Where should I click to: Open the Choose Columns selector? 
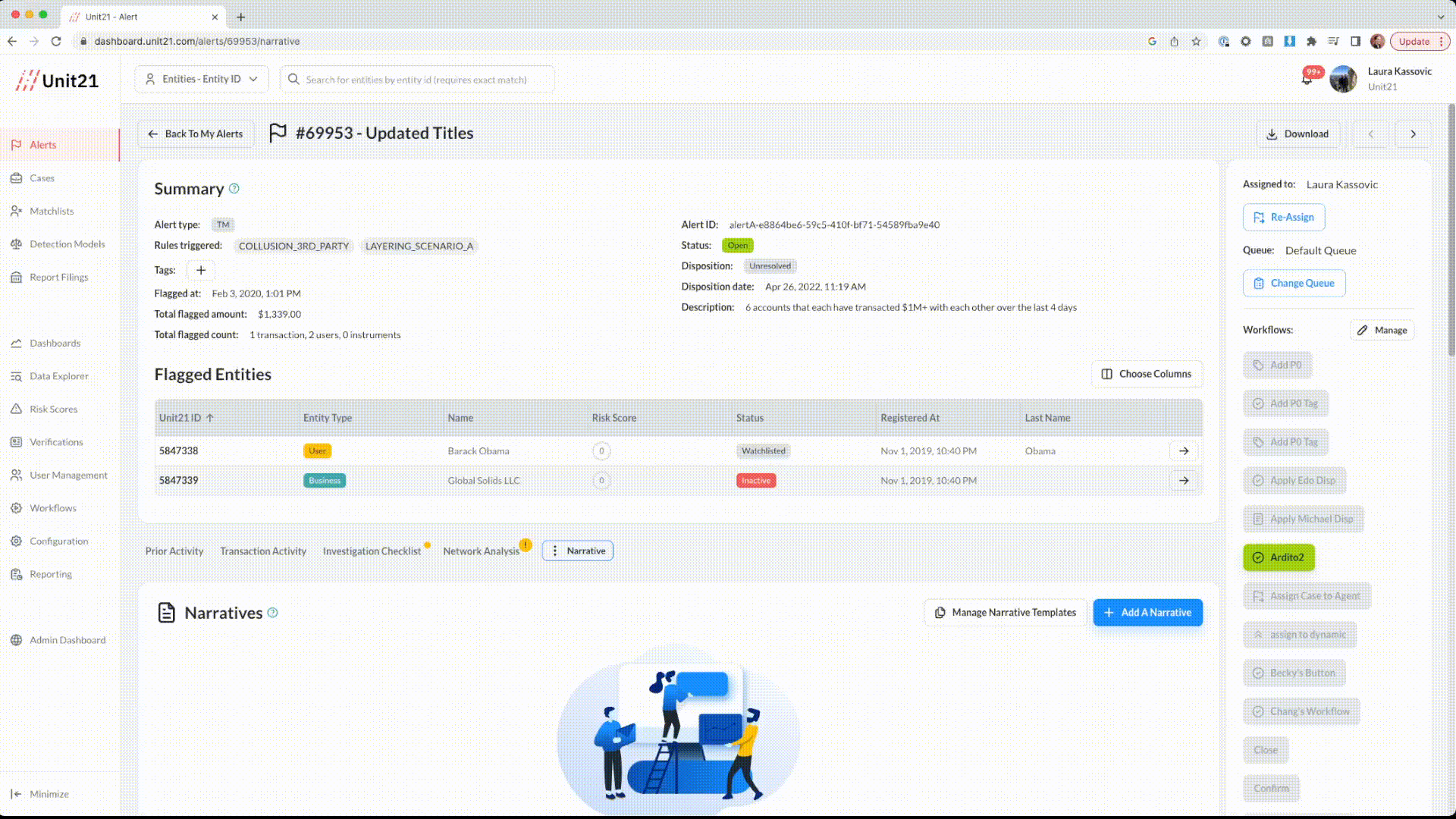click(1147, 374)
